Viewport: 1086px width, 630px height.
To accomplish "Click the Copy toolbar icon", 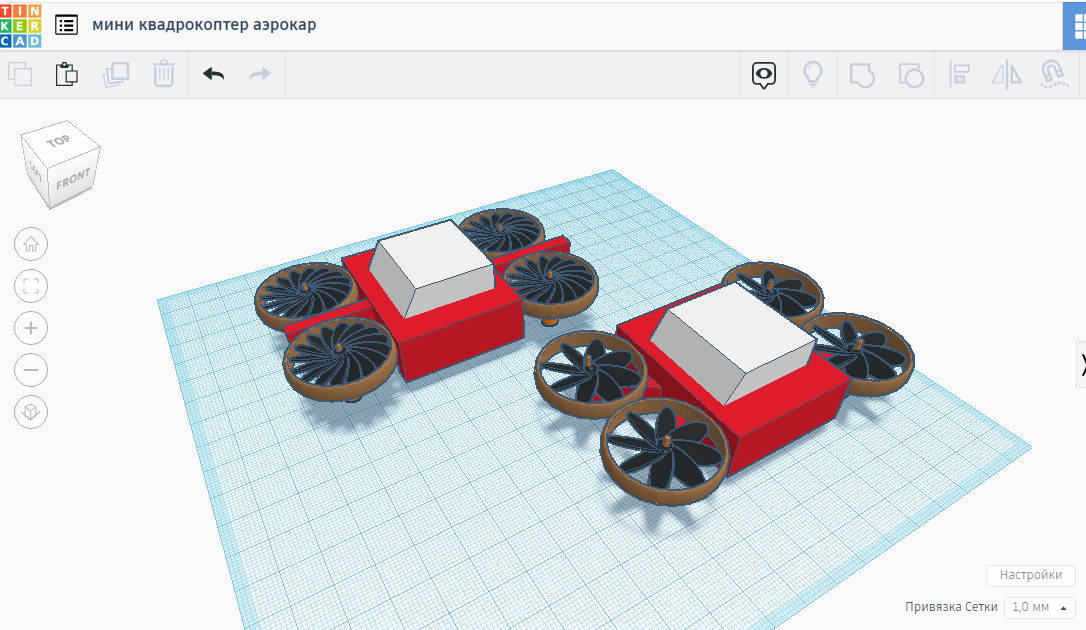I will click(x=20, y=74).
